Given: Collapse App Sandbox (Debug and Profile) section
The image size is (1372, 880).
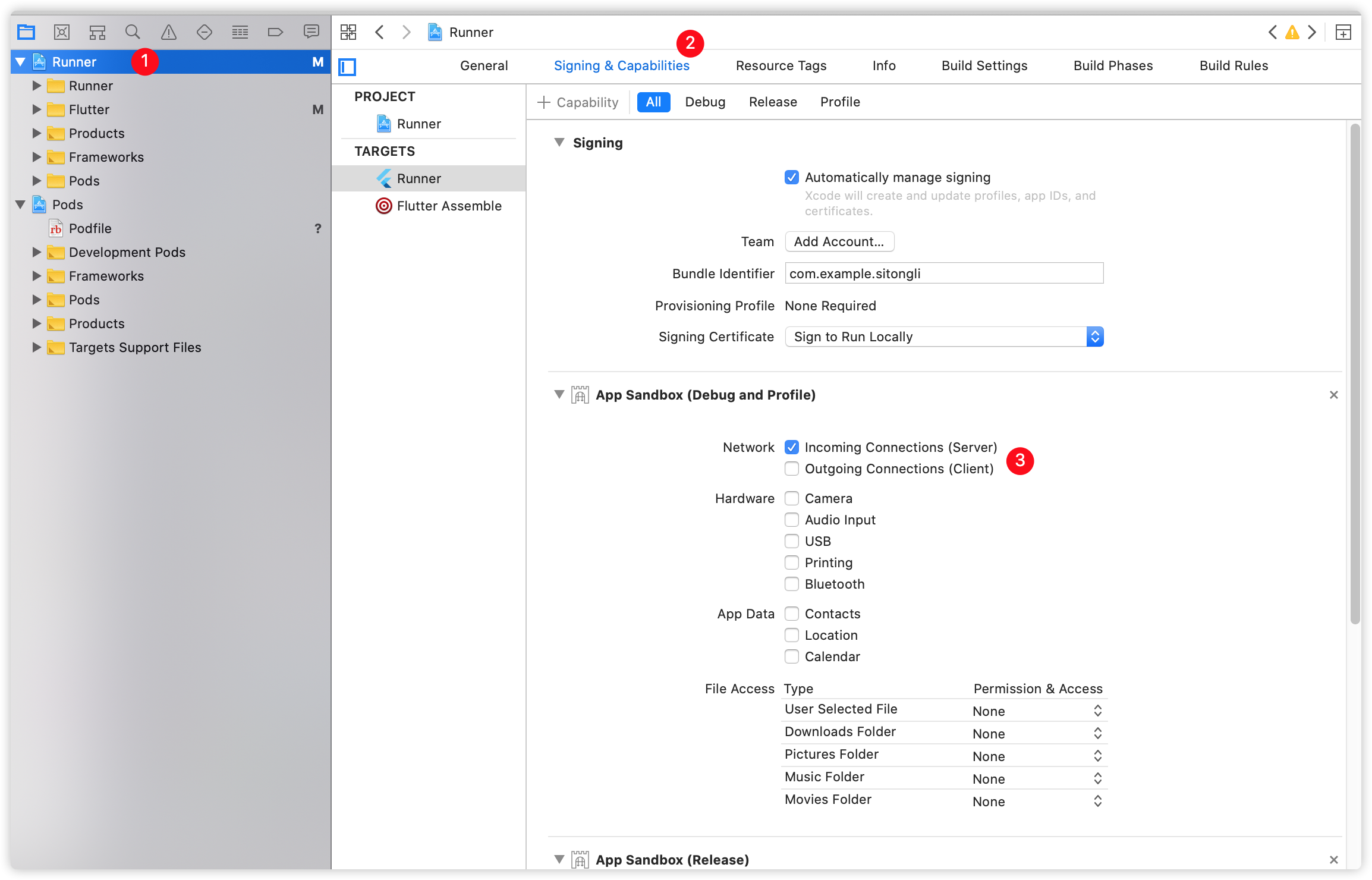Looking at the screenshot, I should pyautogui.click(x=559, y=395).
